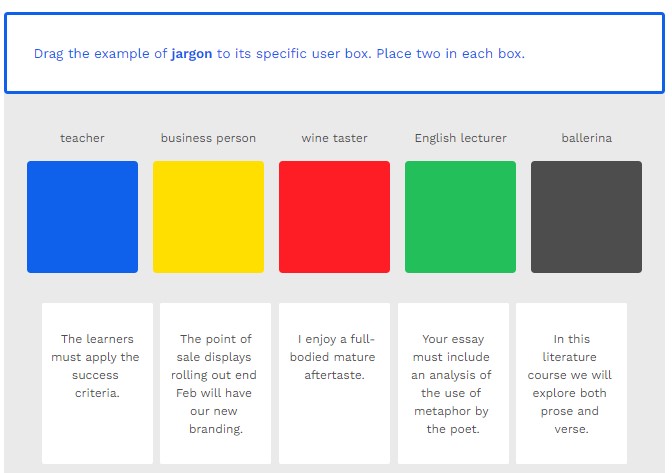Click the 'business person' label

pos(208,138)
